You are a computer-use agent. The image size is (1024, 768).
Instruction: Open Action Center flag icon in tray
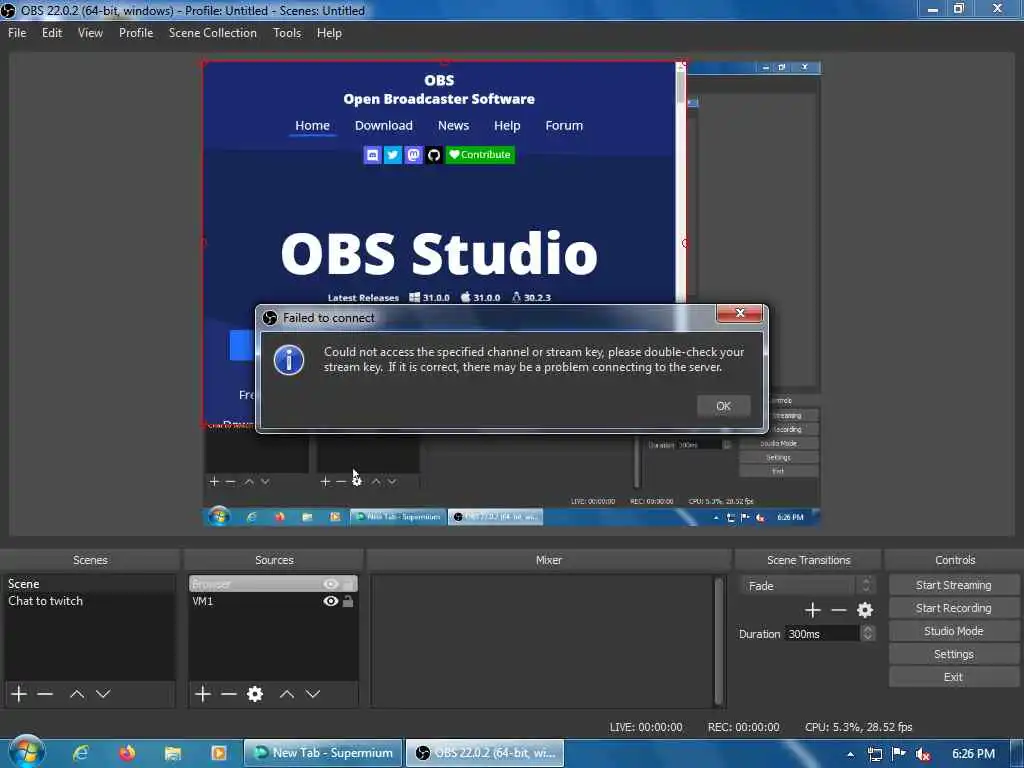click(x=899, y=754)
